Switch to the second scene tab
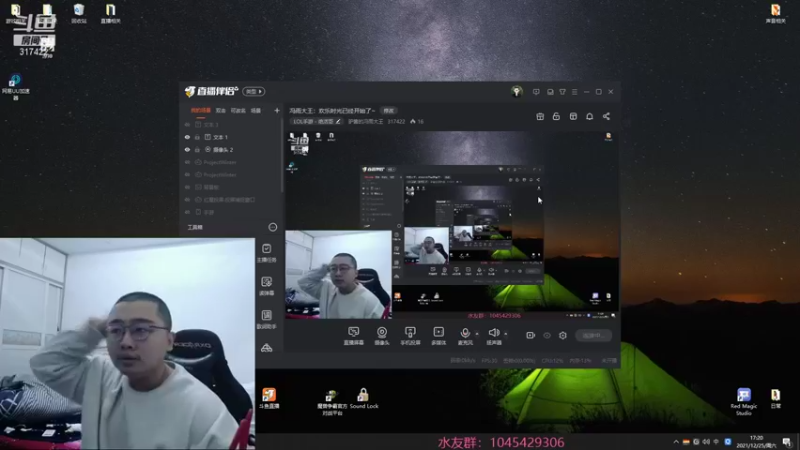The height and width of the screenshot is (450, 800). [x=220, y=110]
